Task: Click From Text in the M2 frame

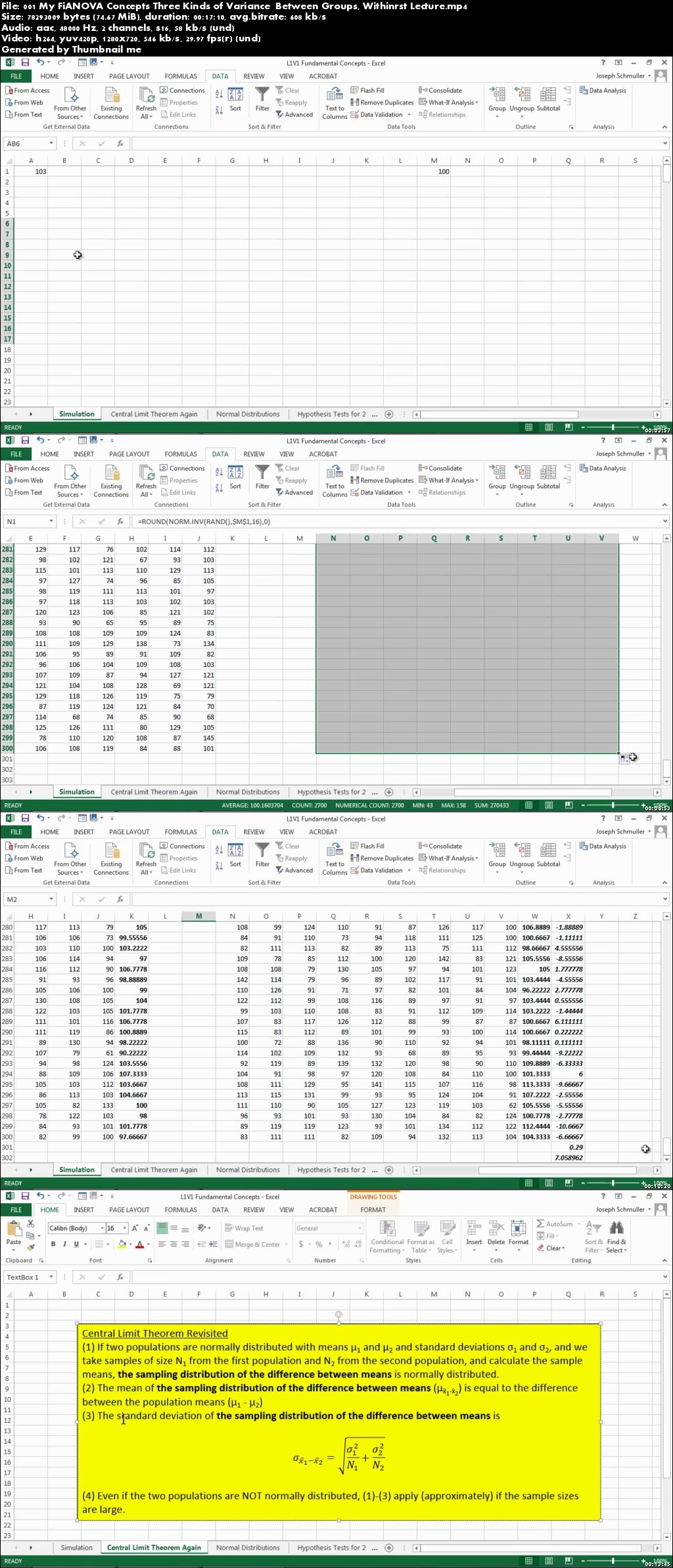Action: pos(24,870)
